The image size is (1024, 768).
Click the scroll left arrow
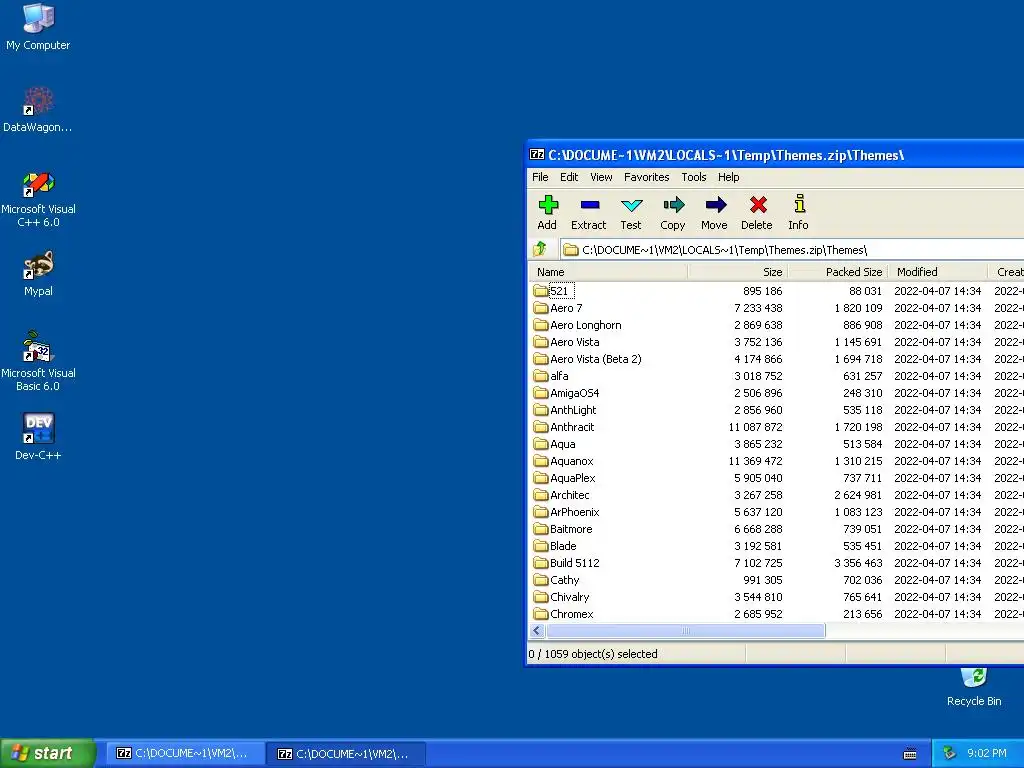tap(537, 630)
